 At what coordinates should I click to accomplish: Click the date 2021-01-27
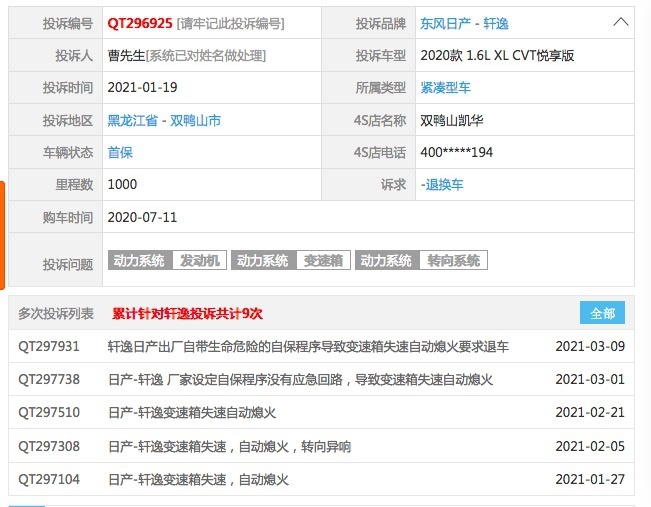(590, 479)
